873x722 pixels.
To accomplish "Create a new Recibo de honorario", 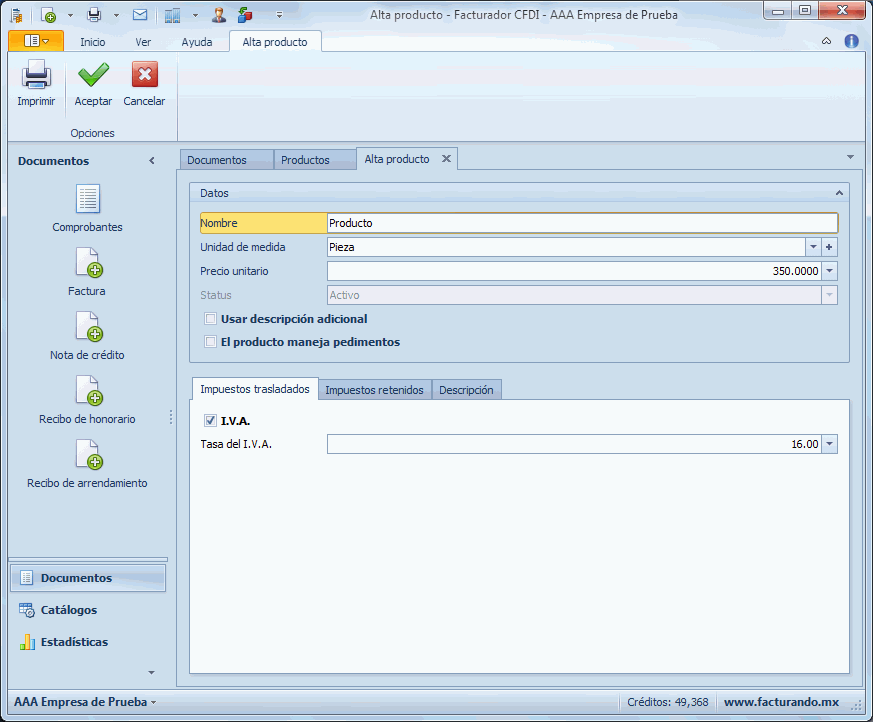I will click(88, 391).
